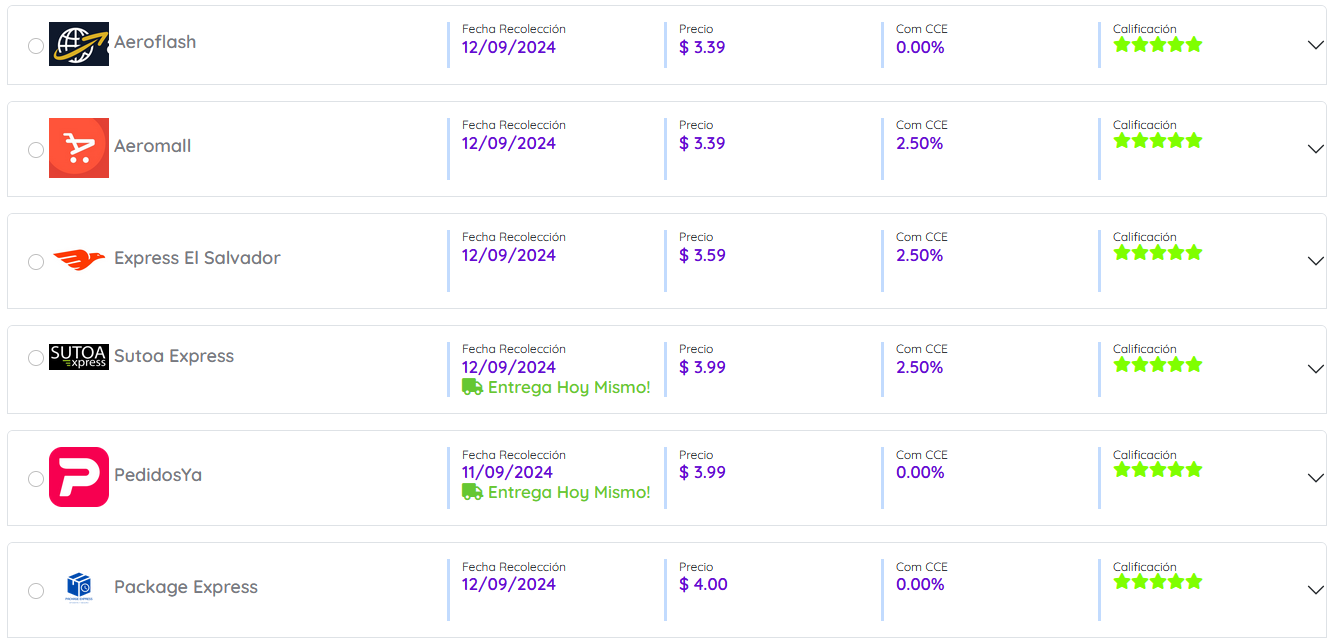
Task: Select the Aeromall radio button
Action: click(x=36, y=150)
